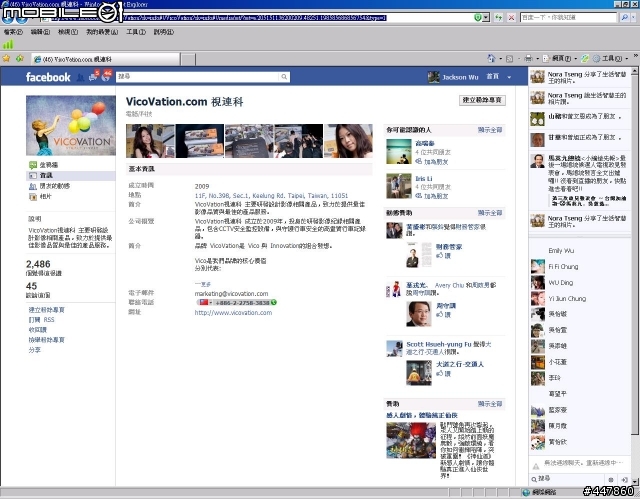640x499 pixels.
Task: Click the green signal bars toolbar icon
Action: click(8, 44)
